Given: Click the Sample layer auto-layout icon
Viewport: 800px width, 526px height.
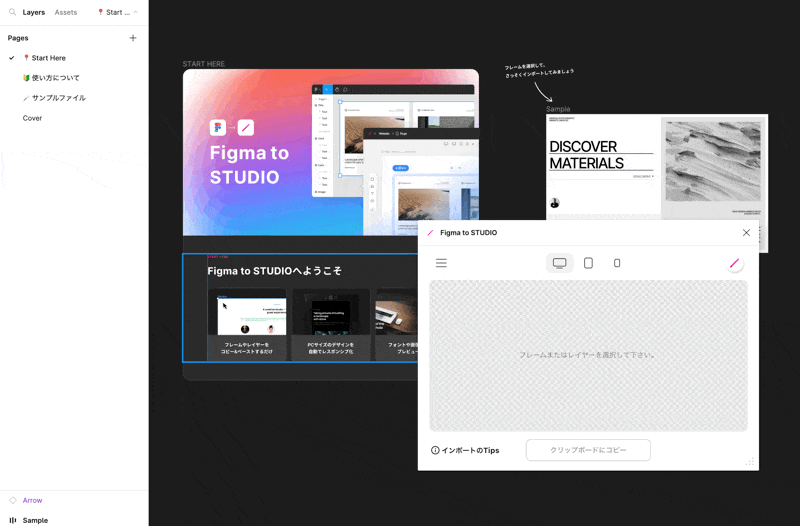Looking at the screenshot, I should [x=13, y=520].
